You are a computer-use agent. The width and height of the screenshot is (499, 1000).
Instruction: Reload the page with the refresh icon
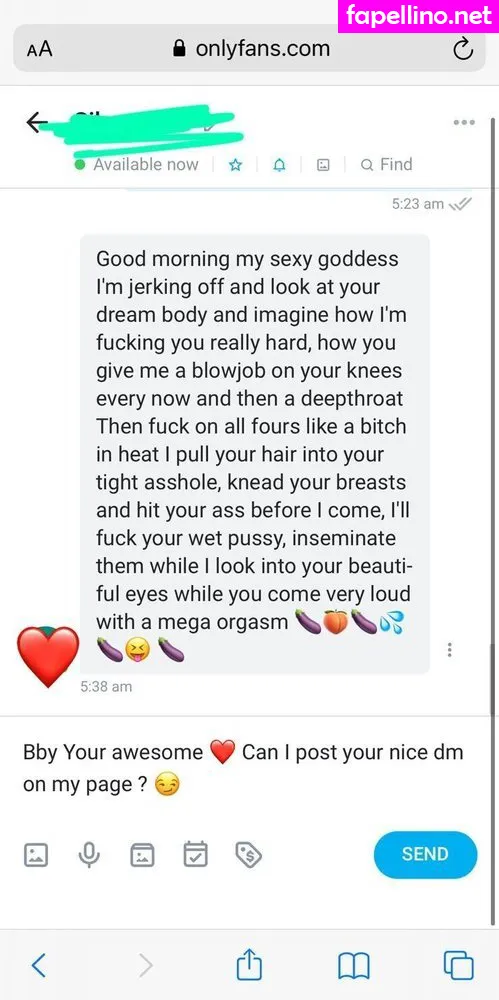pyautogui.click(x=463, y=48)
